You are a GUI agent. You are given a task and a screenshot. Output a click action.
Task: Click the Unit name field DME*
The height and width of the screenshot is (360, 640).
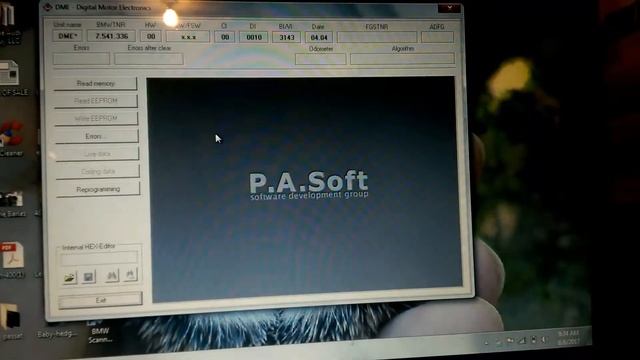coord(67,36)
